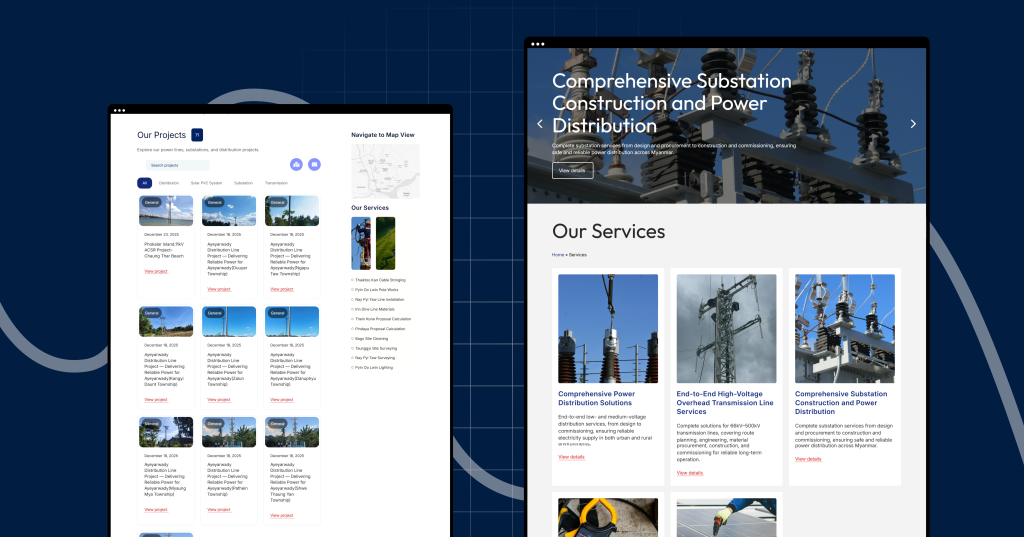Select the All filter tab
The width and height of the screenshot is (1024, 537).
point(144,183)
